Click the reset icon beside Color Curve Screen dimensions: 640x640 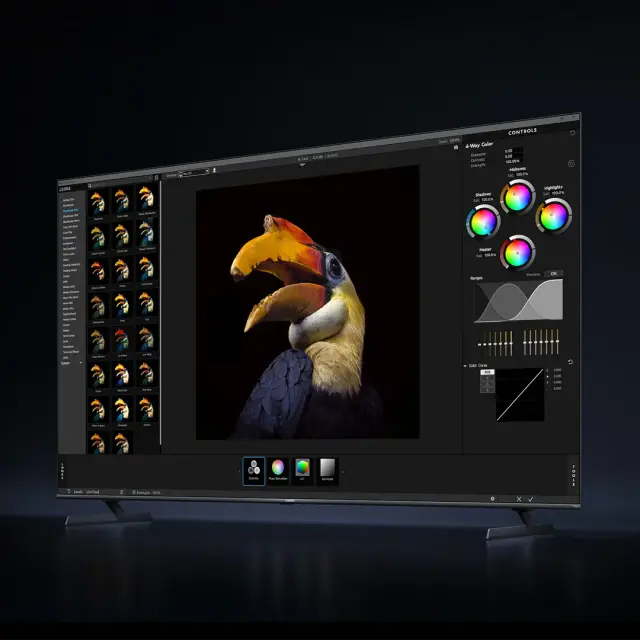(x=570, y=362)
